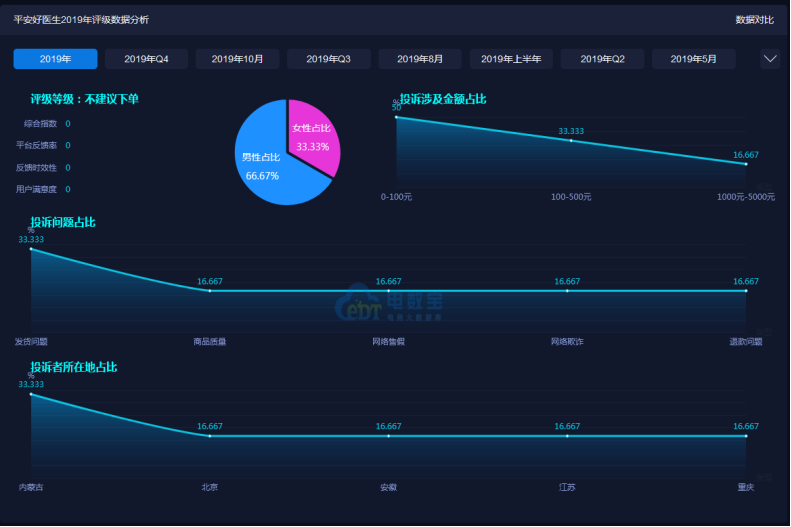Click the 33.33% pie value
This screenshot has height=527, width=791.
313,147
